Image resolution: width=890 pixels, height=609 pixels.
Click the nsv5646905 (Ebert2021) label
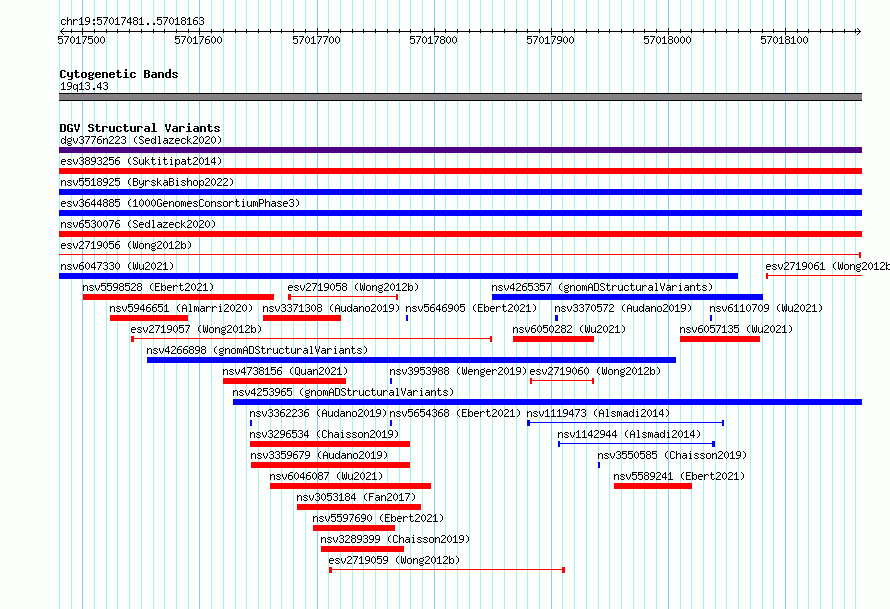(471, 308)
